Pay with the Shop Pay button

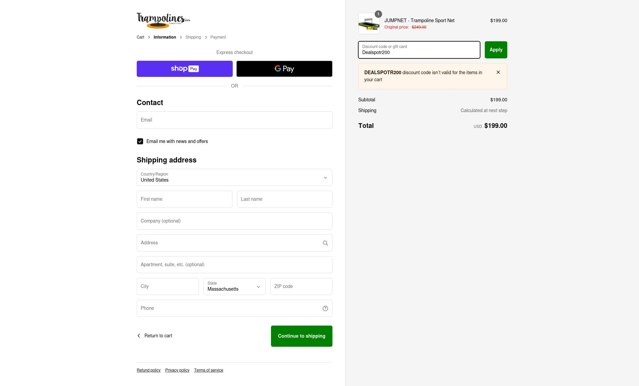click(x=185, y=69)
